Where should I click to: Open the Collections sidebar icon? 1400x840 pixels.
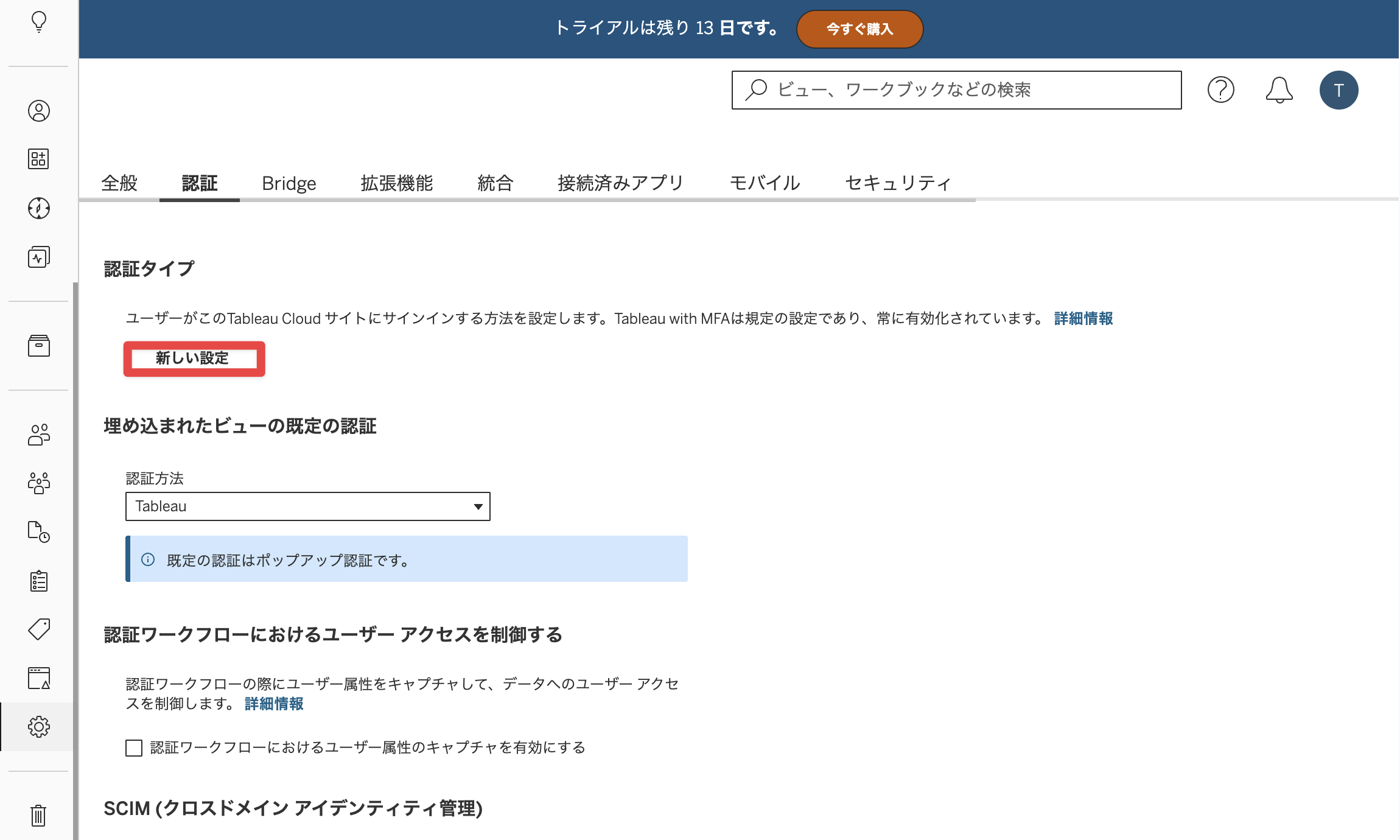pyautogui.click(x=39, y=159)
